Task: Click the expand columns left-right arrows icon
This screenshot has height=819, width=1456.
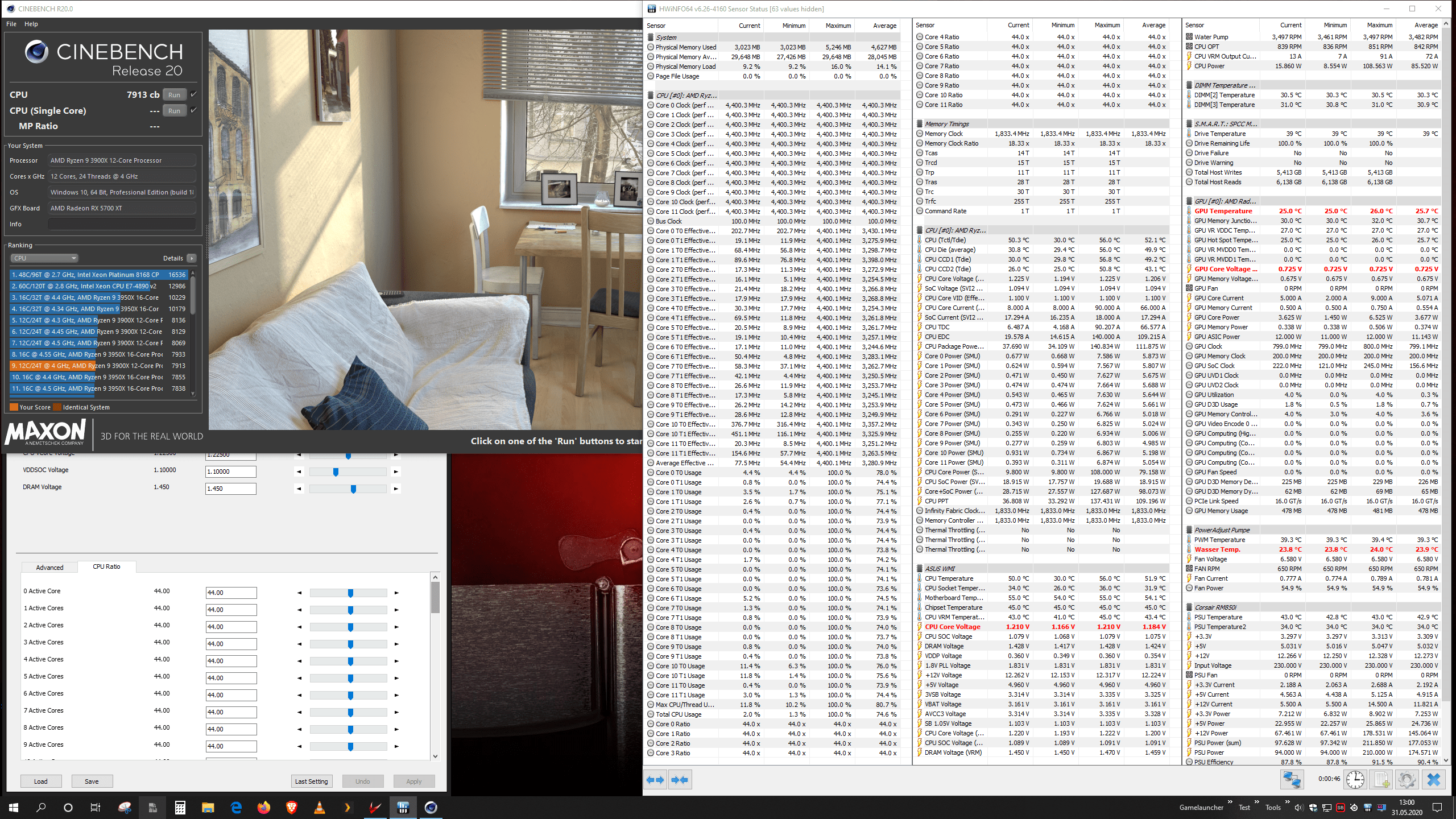Action: (x=655, y=780)
